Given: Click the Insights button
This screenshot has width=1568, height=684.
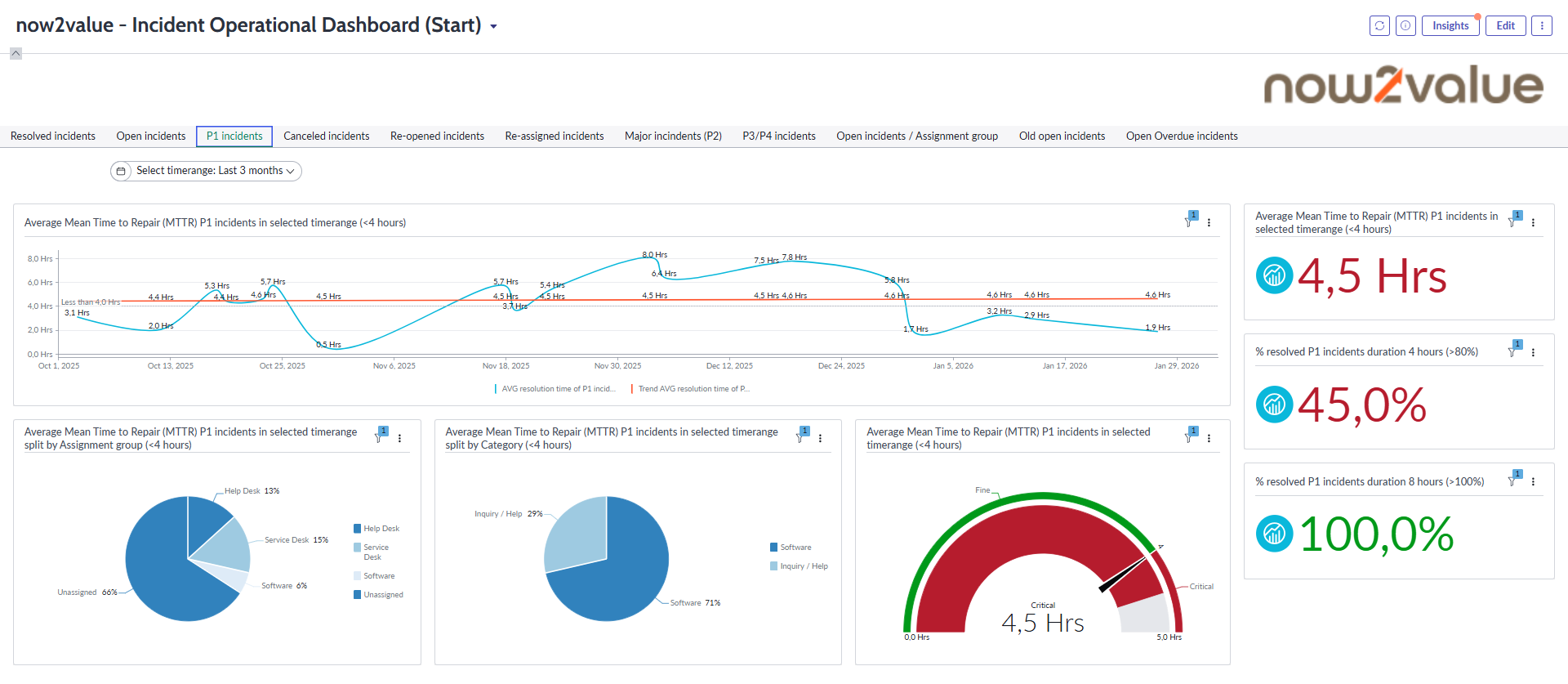Looking at the screenshot, I should (x=1450, y=25).
